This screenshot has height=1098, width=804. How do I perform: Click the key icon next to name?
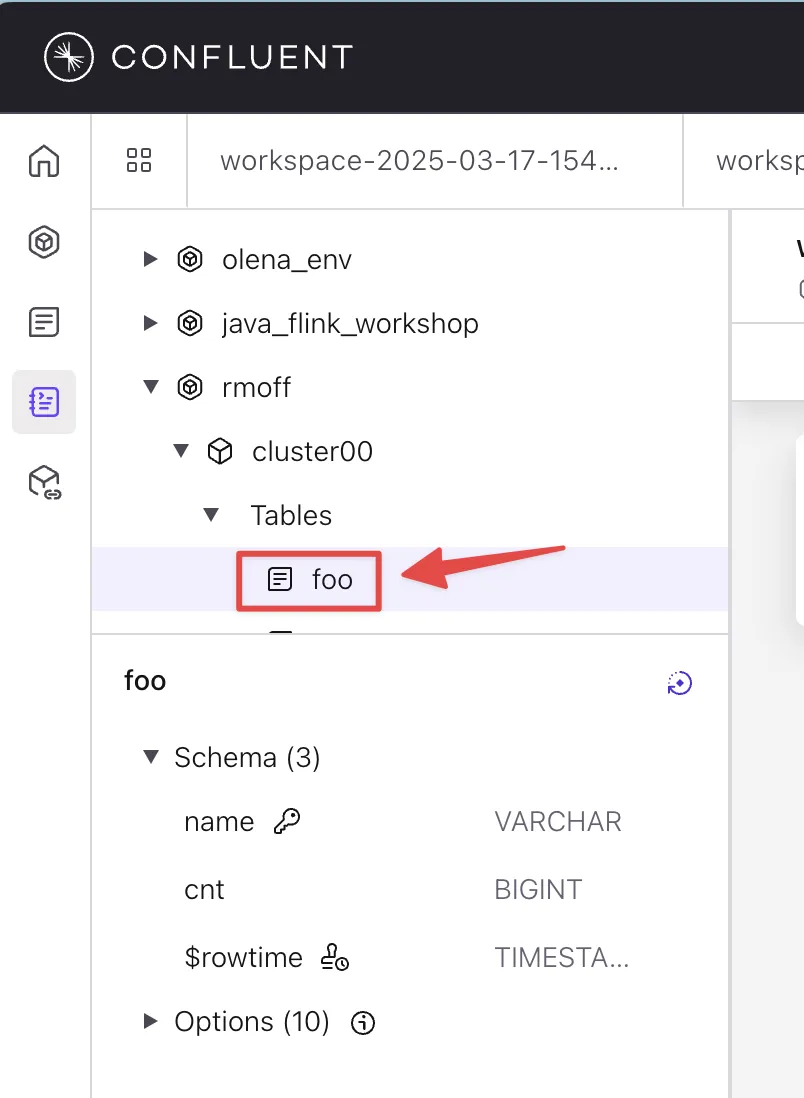coord(286,822)
